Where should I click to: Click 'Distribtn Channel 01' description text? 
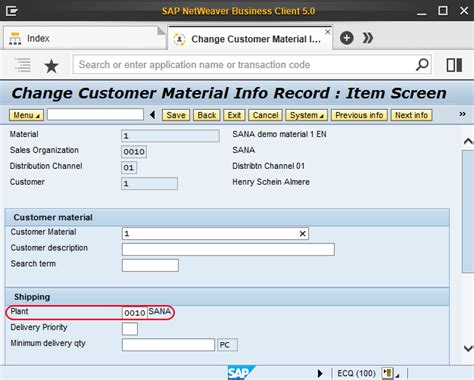[268, 166]
